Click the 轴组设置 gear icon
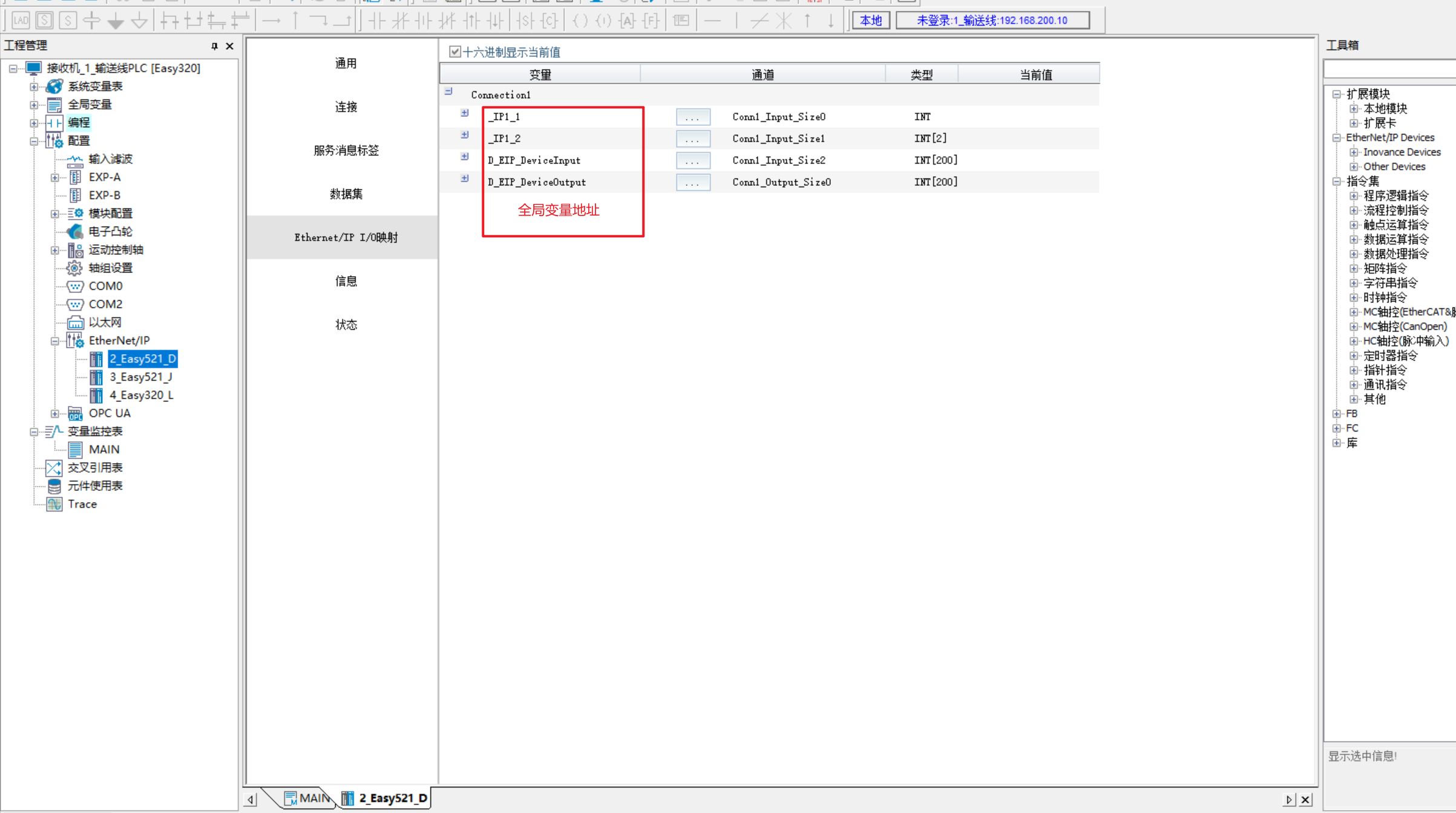This screenshot has height=813, width=1456. click(x=74, y=268)
